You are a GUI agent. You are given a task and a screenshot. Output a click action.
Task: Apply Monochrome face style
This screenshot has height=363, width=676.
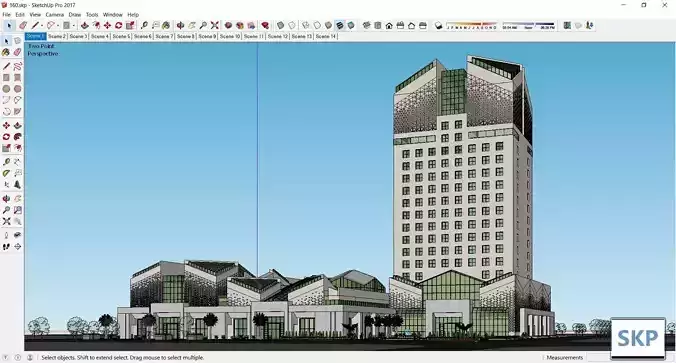point(351,25)
